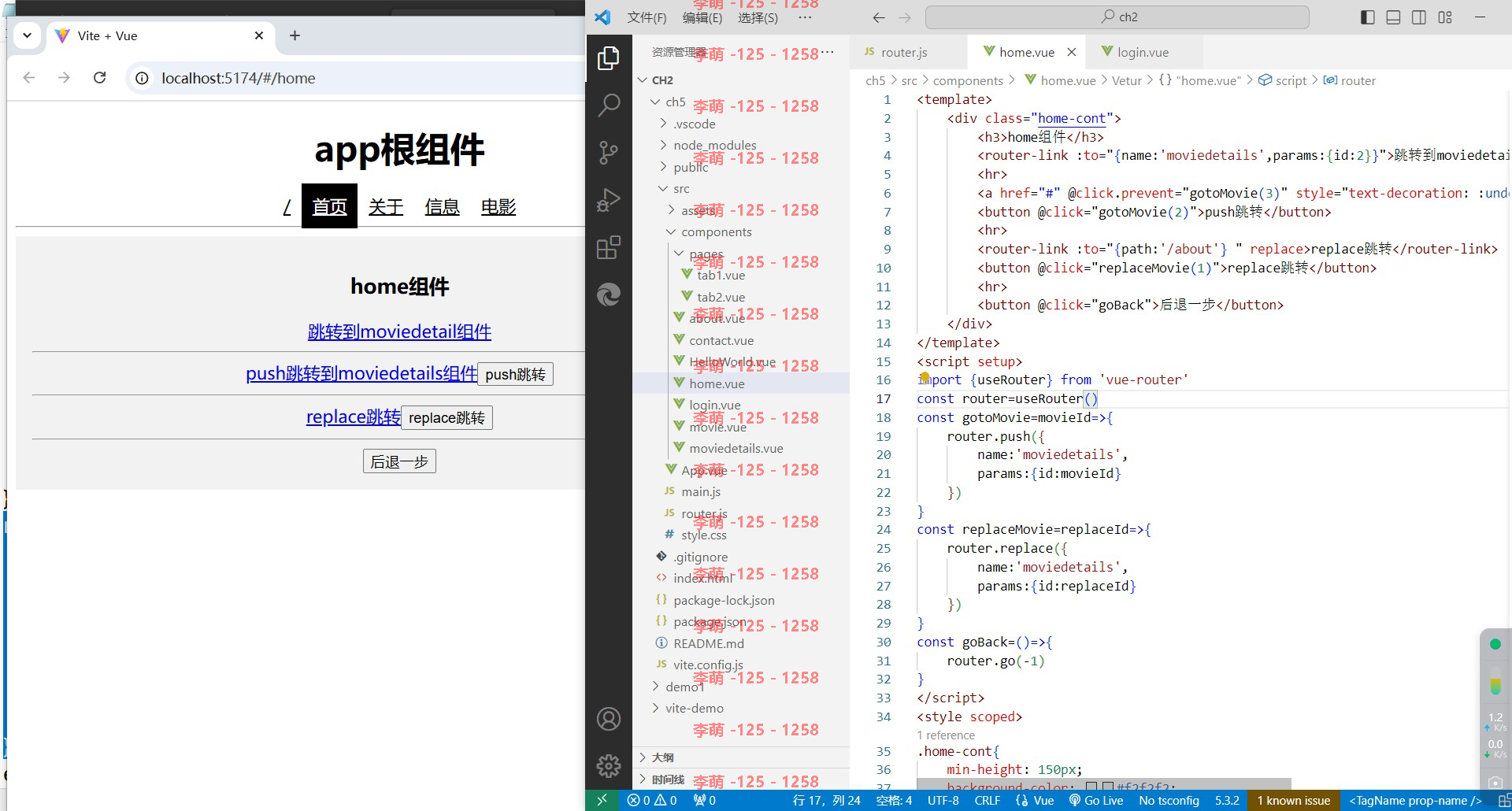Screen dimensions: 1512x811
Task: Click the push跳转 button
Action: click(x=516, y=375)
